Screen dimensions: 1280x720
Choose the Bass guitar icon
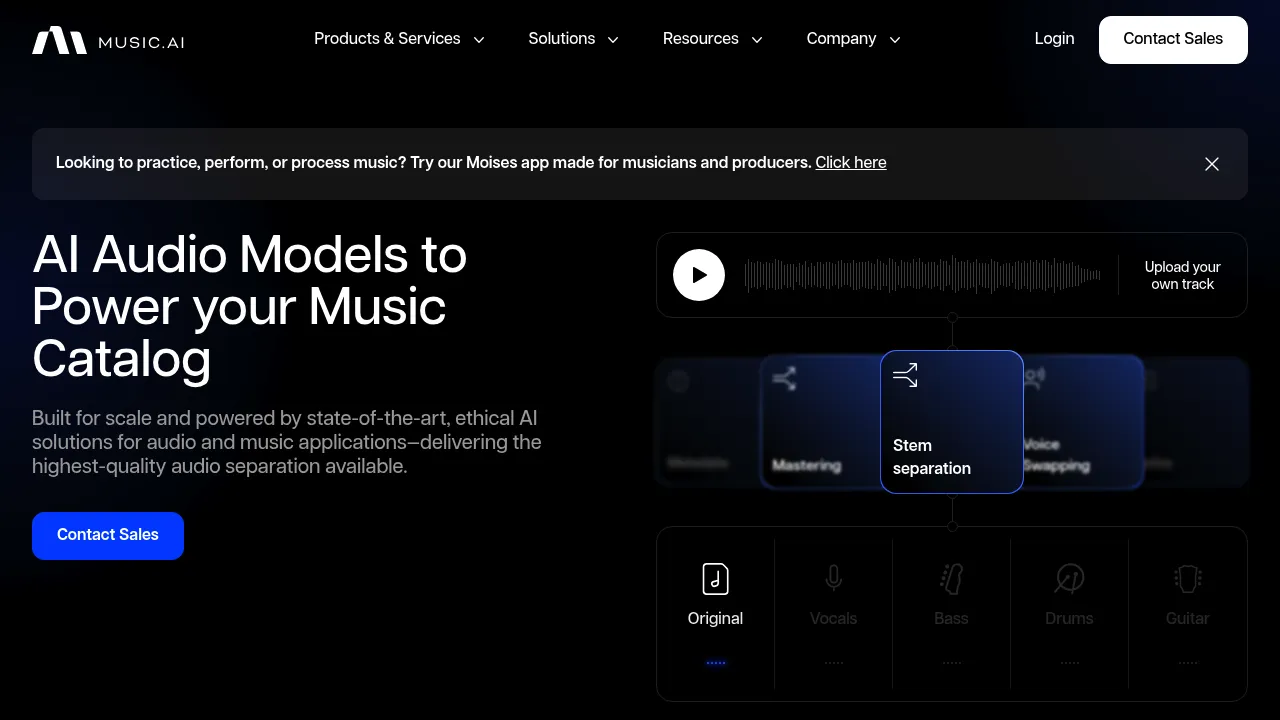(951, 578)
